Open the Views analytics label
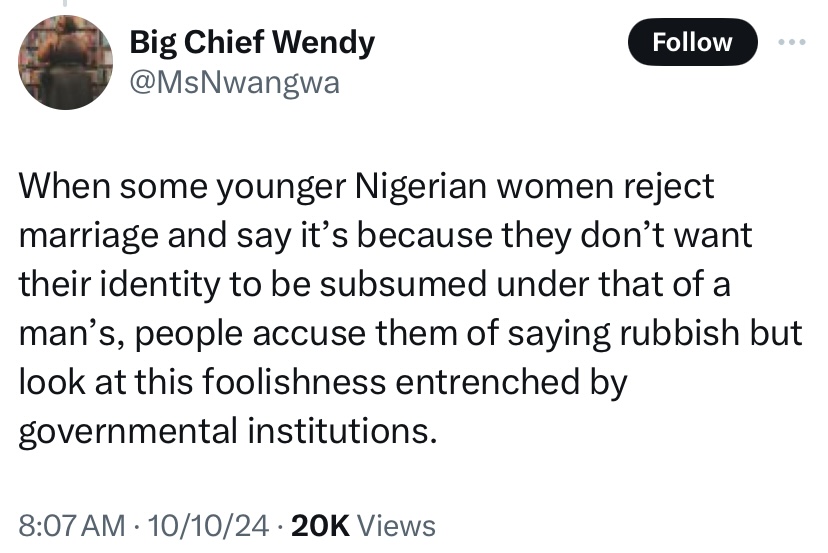This screenshot has height=553, width=828. 396,525
